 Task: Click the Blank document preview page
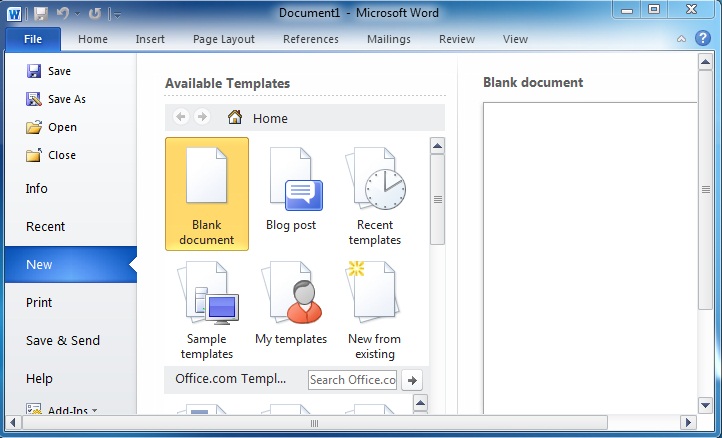tap(590, 258)
